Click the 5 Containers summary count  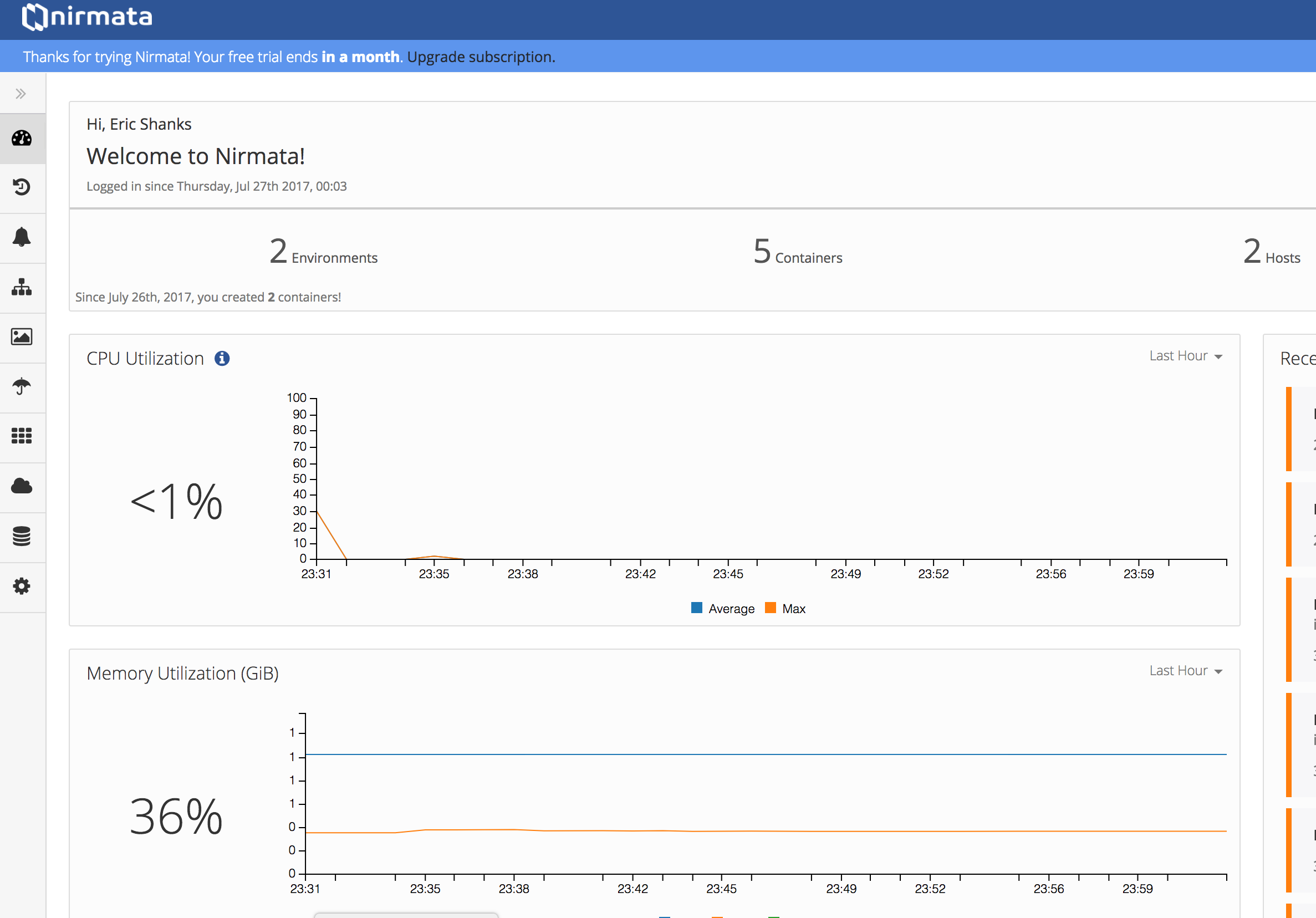click(797, 252)
